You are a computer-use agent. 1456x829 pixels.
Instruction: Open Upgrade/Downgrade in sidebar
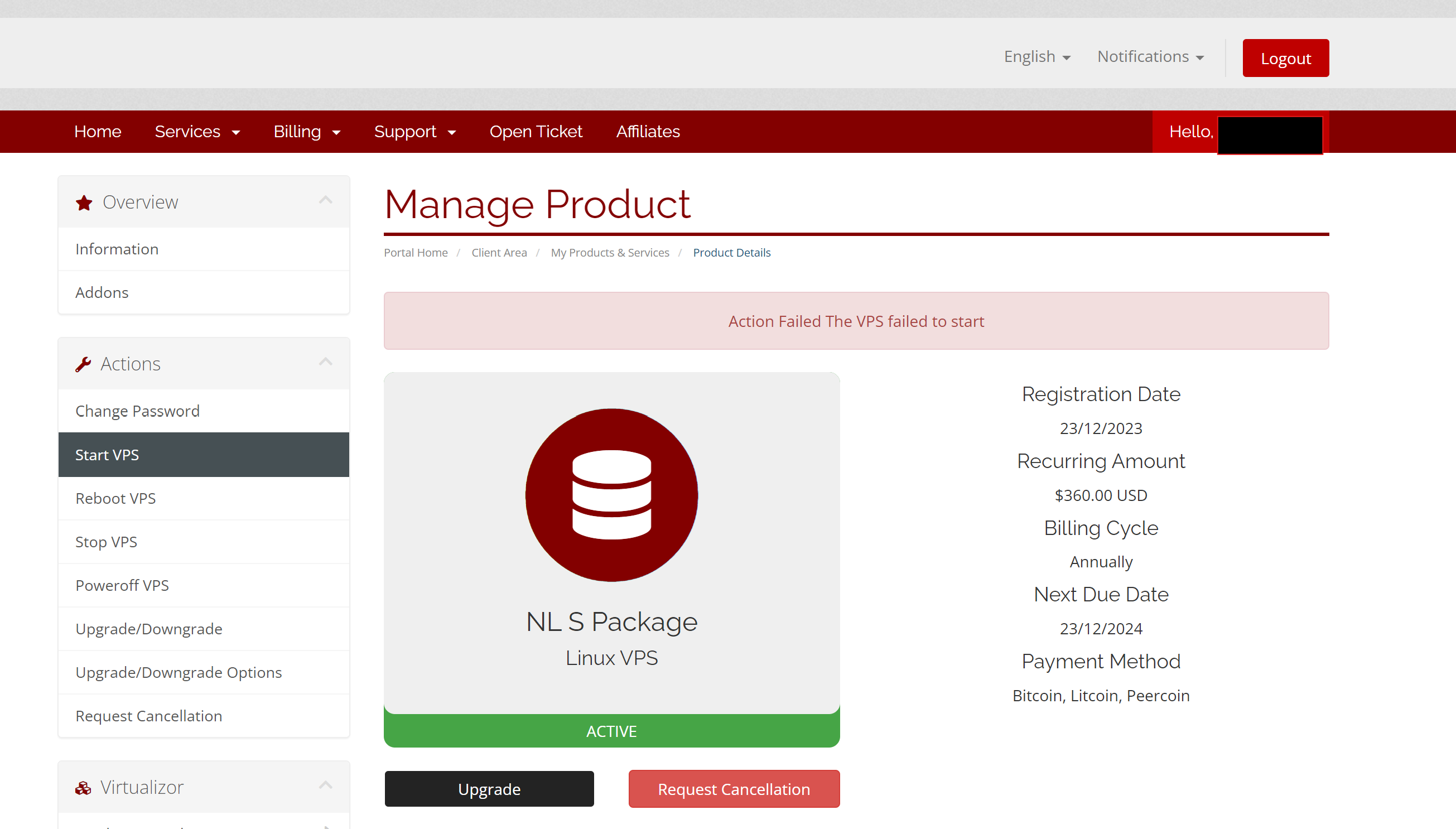pyautogui.click(x=204, y=629)
